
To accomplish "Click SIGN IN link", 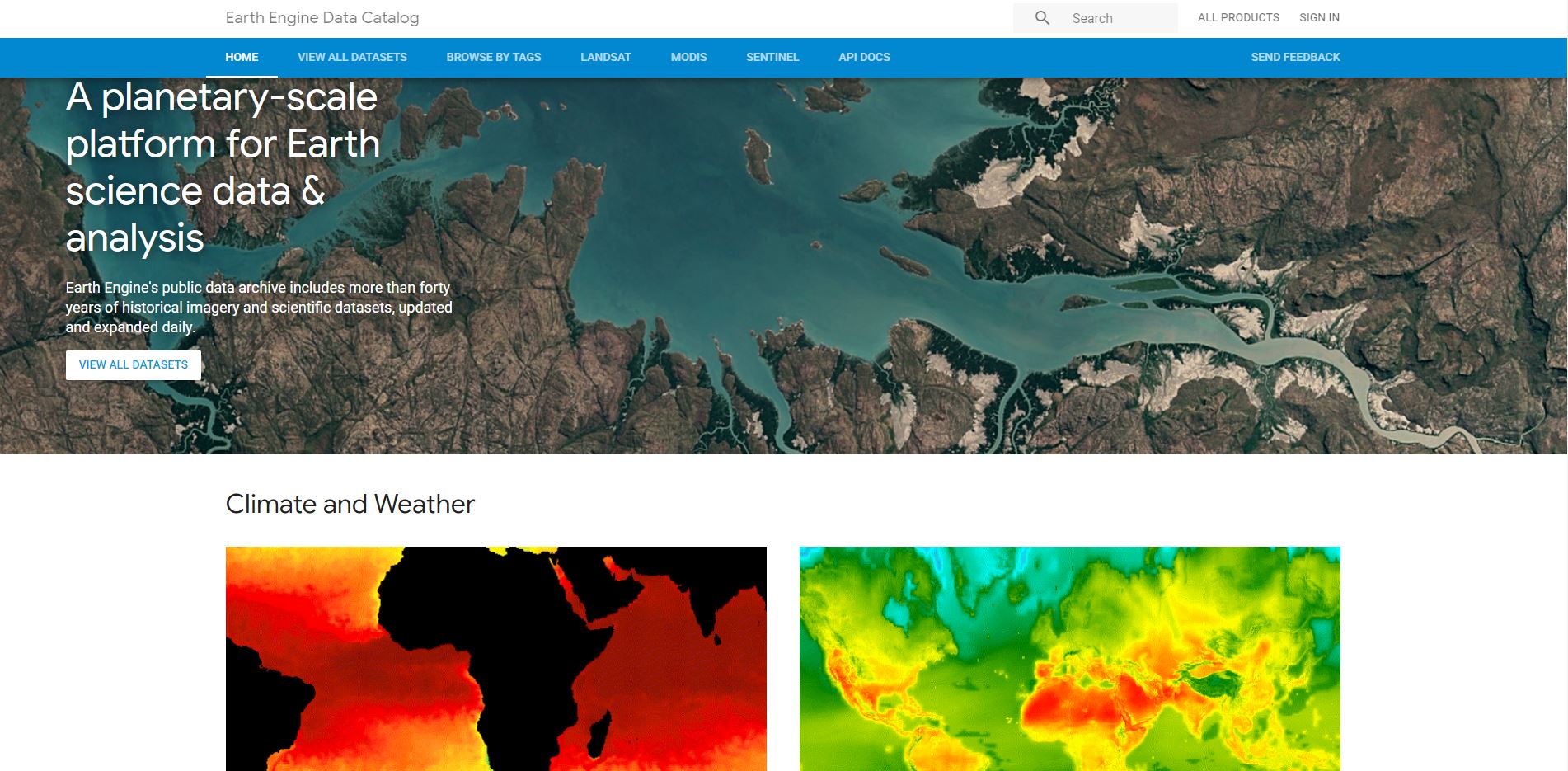I will pos(1319,17).
